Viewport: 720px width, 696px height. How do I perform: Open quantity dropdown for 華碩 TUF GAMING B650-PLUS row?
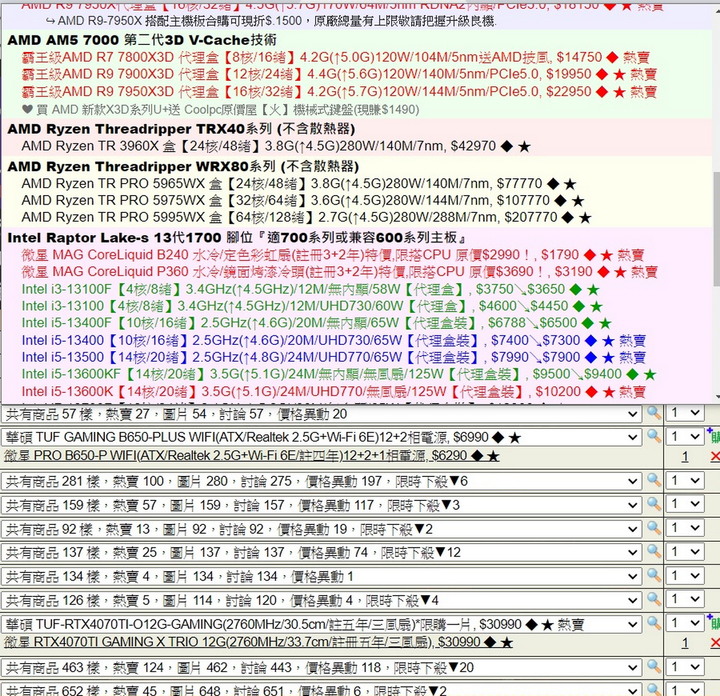tap(685, 436)
